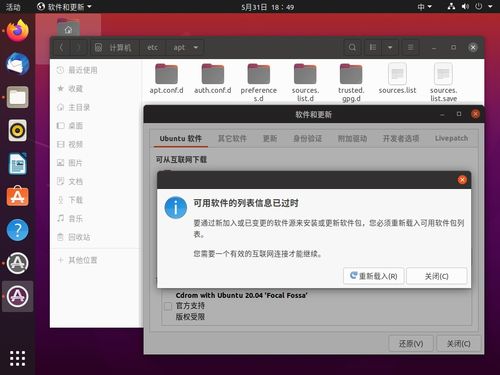Screen dimensions: 500x375
Task: Open the Software Updater dock icon
Action: (x=18, y=263)
